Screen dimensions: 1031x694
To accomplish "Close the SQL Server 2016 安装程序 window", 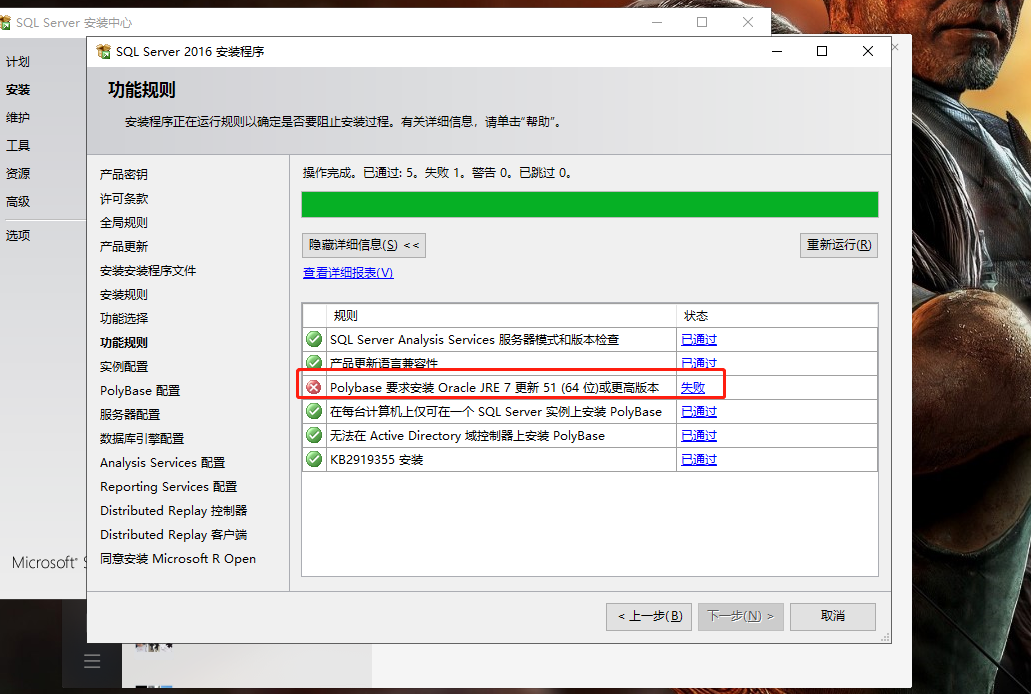I will (868, 51).
